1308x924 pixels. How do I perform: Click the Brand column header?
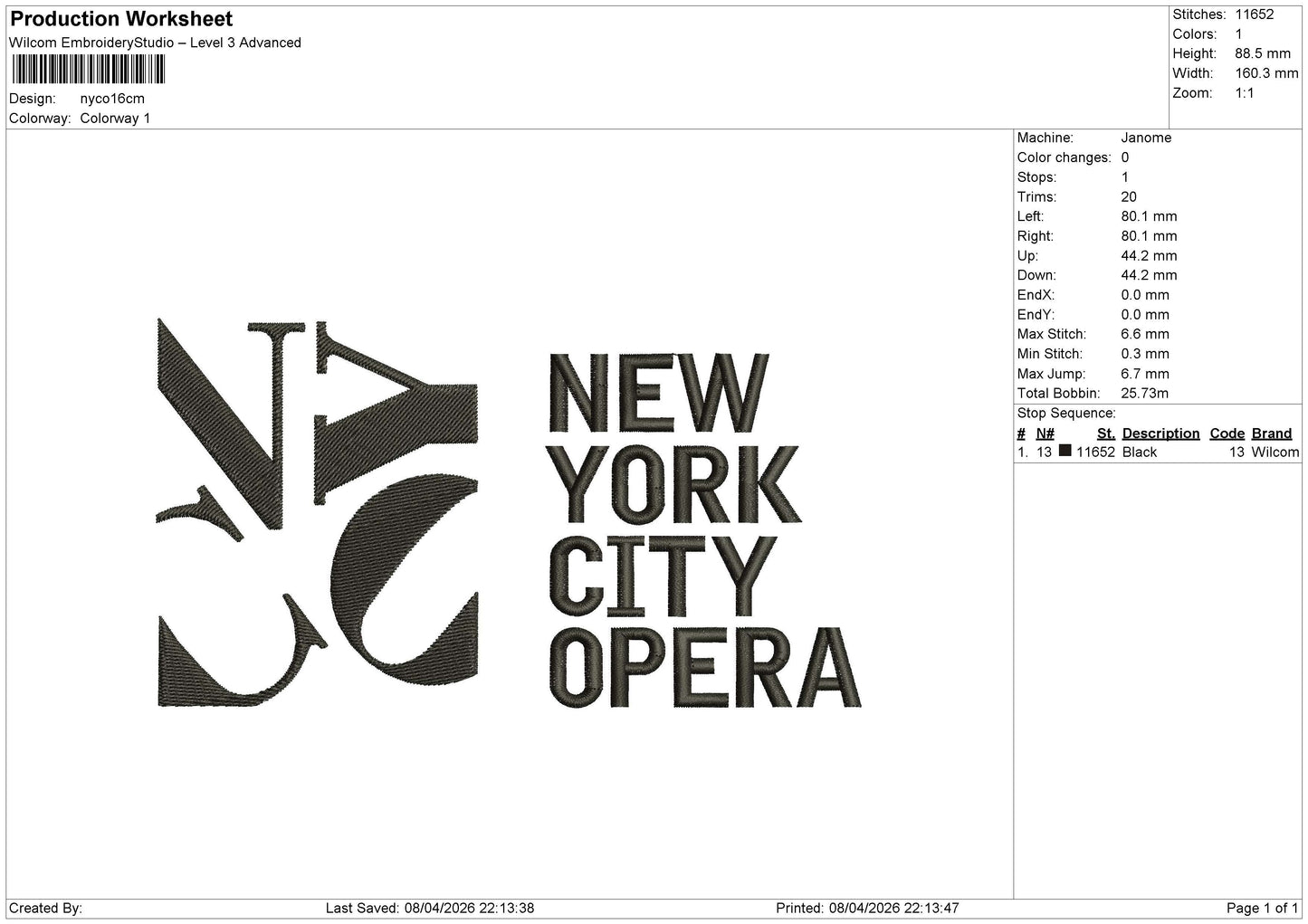click(1272, 433)
